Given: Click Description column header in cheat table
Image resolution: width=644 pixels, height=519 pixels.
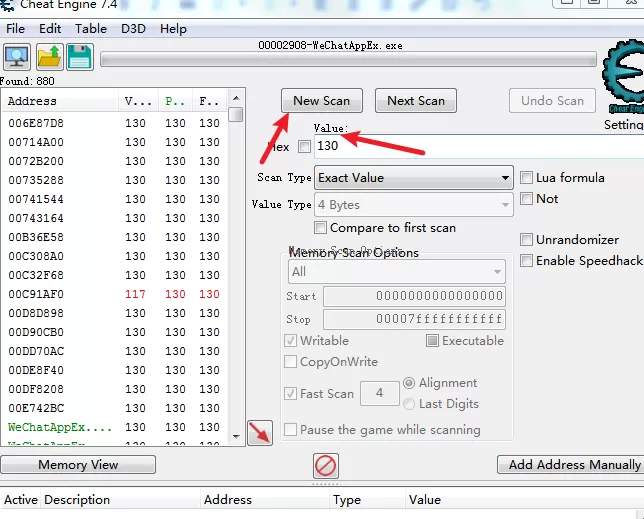Looking at the screenshot, I should 120,500.
